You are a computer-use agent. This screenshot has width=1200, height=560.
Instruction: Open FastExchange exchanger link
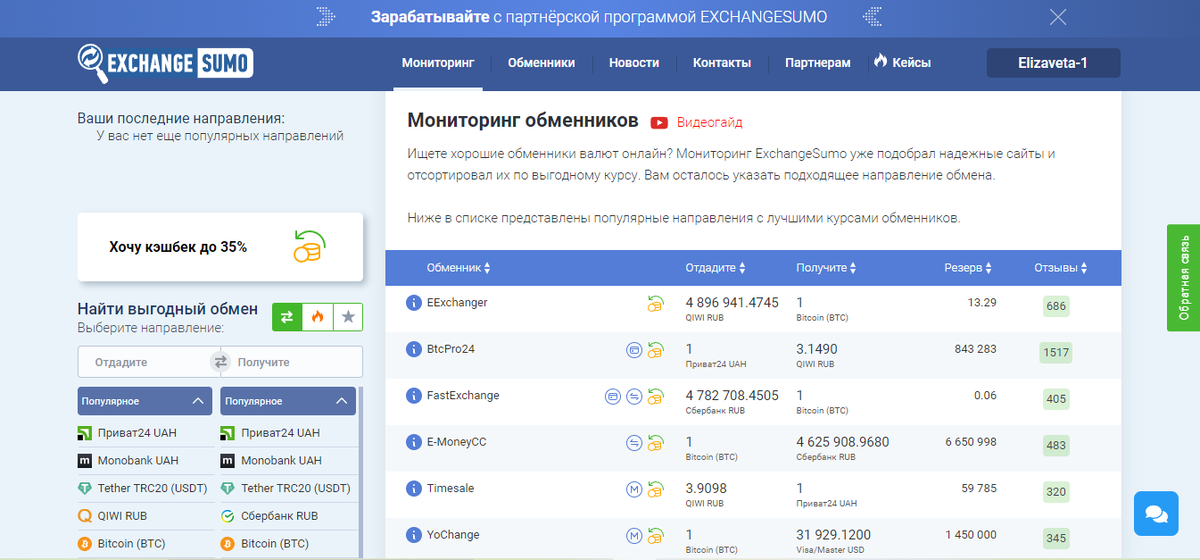pos(463,395)
